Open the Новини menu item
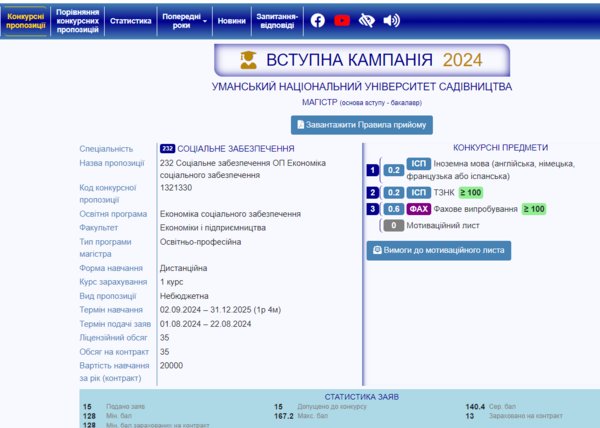Image resolution: width=600 pixels, height=428 pixels. point(231,20)
